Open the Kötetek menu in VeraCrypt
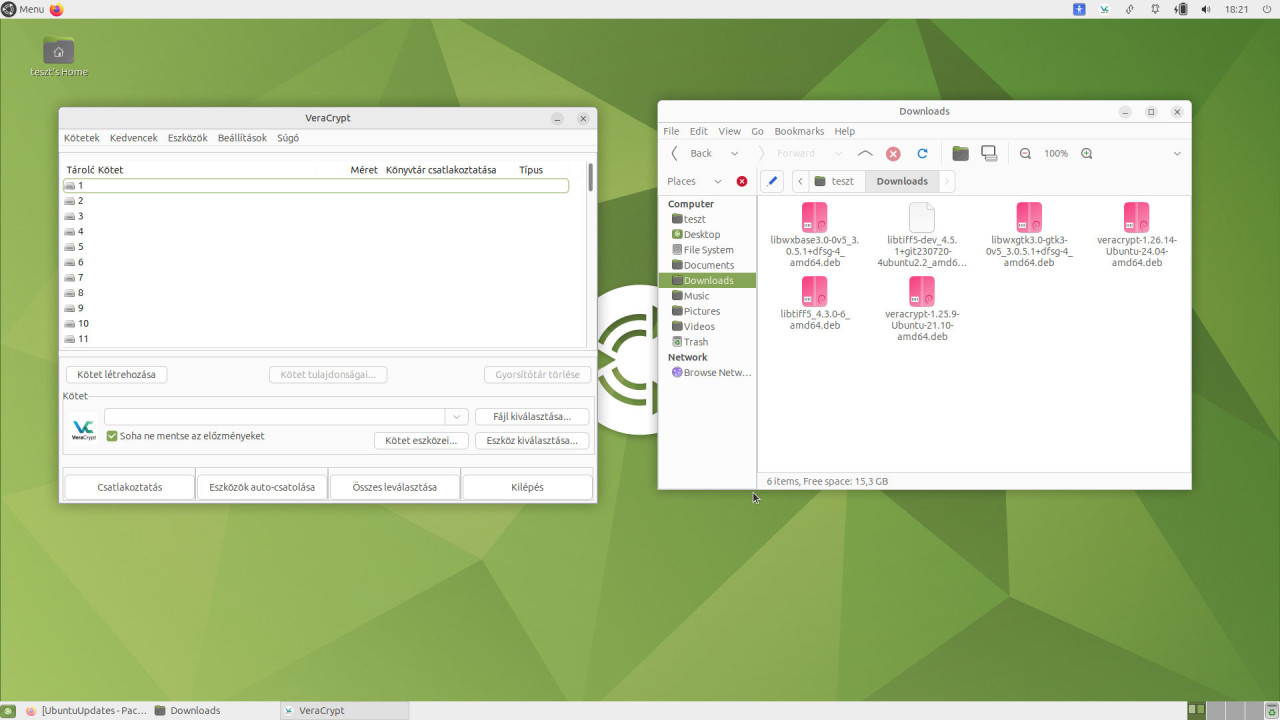Viewport: 1280px width, 720px height. coord(82,138)
